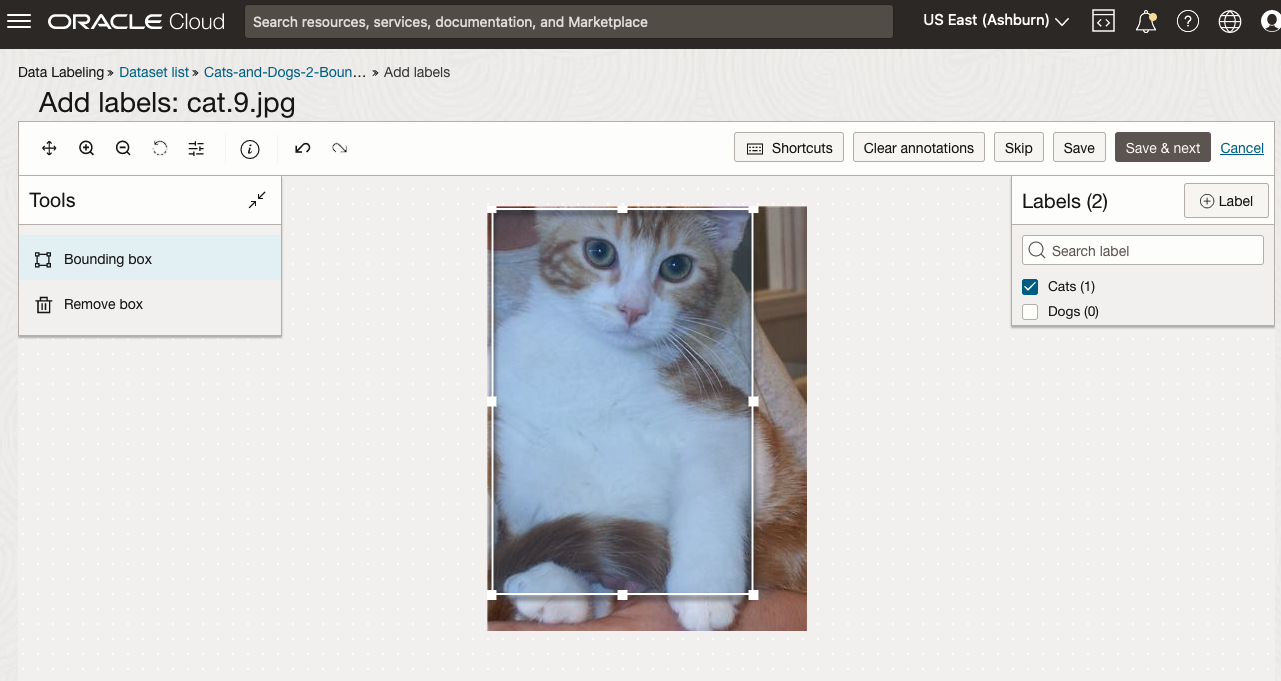The width and height of the screenshot is (1281, 681).
Task: Uncheck the Cats label checkbox
Action: pyautogui.click(x=1030, y=287)
